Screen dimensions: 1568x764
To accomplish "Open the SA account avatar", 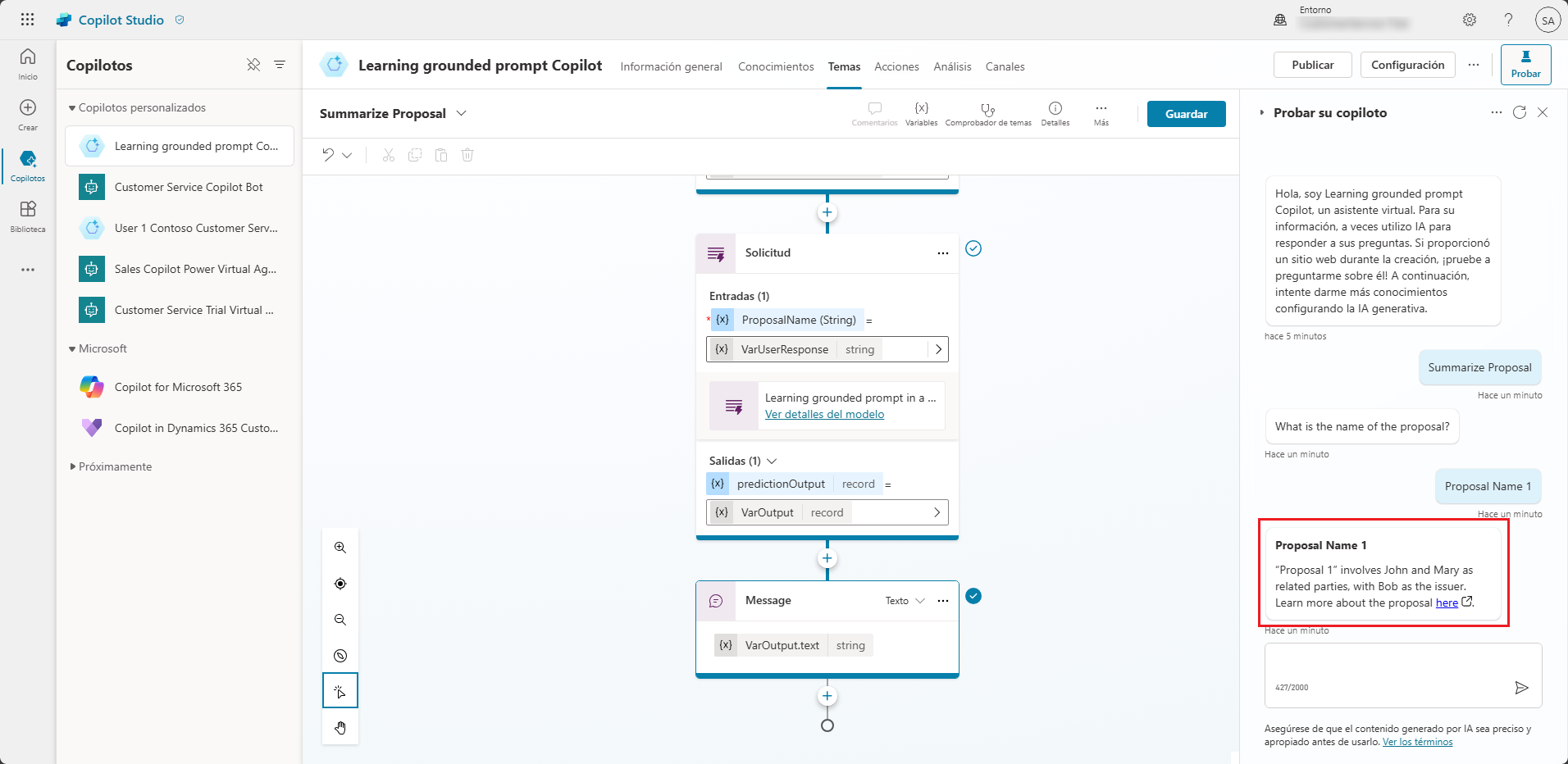I will tap(1547, 20).
